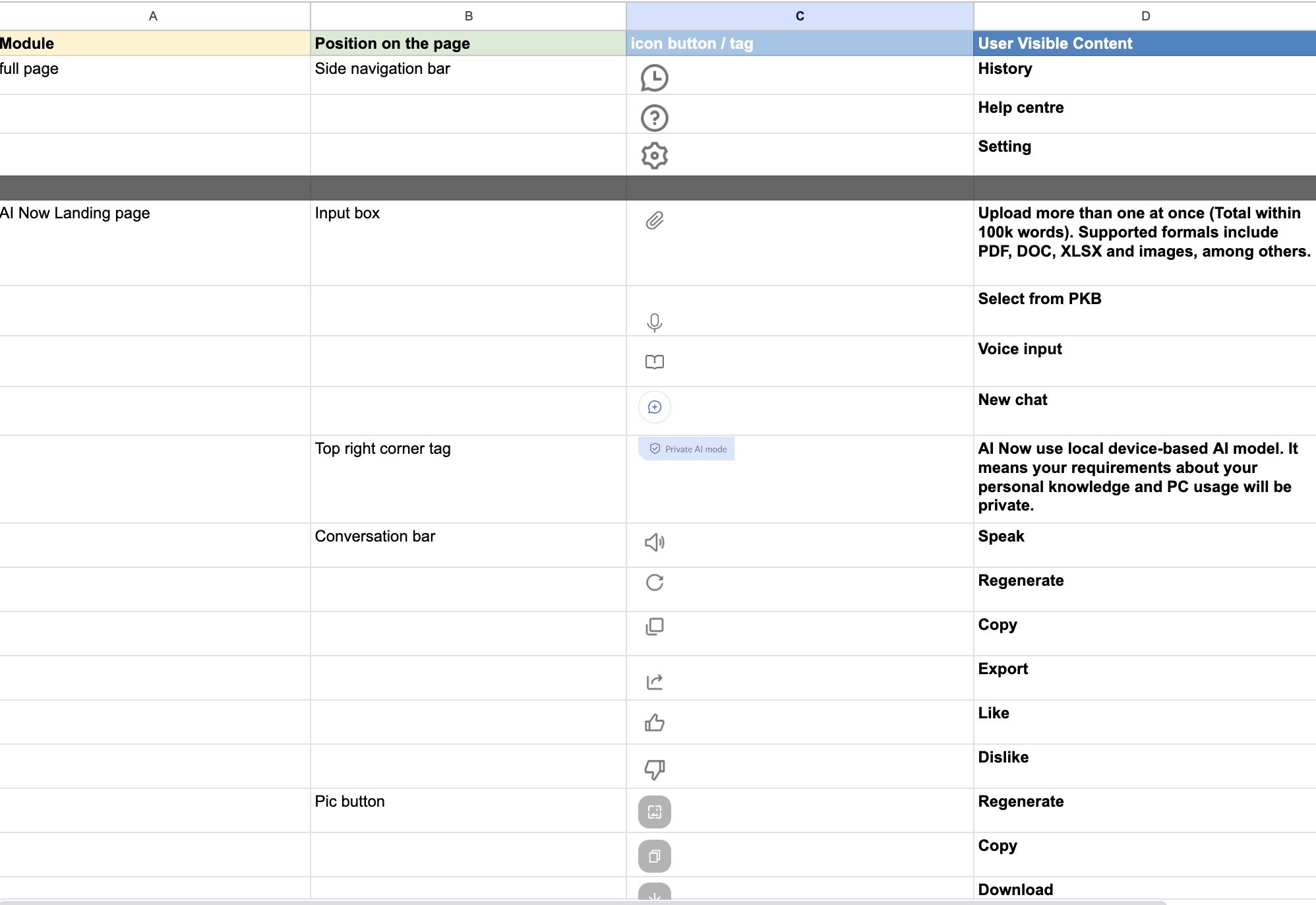Select the 'Conversation bar' cell
This screenshot has width=1316, height=905.
click(x=468, y=546)
